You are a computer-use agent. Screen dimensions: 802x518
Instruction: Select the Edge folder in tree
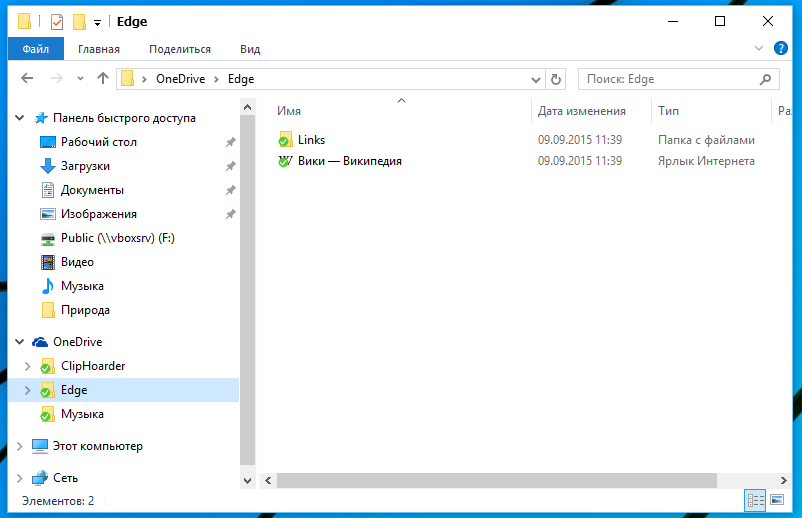pyautogui.click(x=74, y=390)
